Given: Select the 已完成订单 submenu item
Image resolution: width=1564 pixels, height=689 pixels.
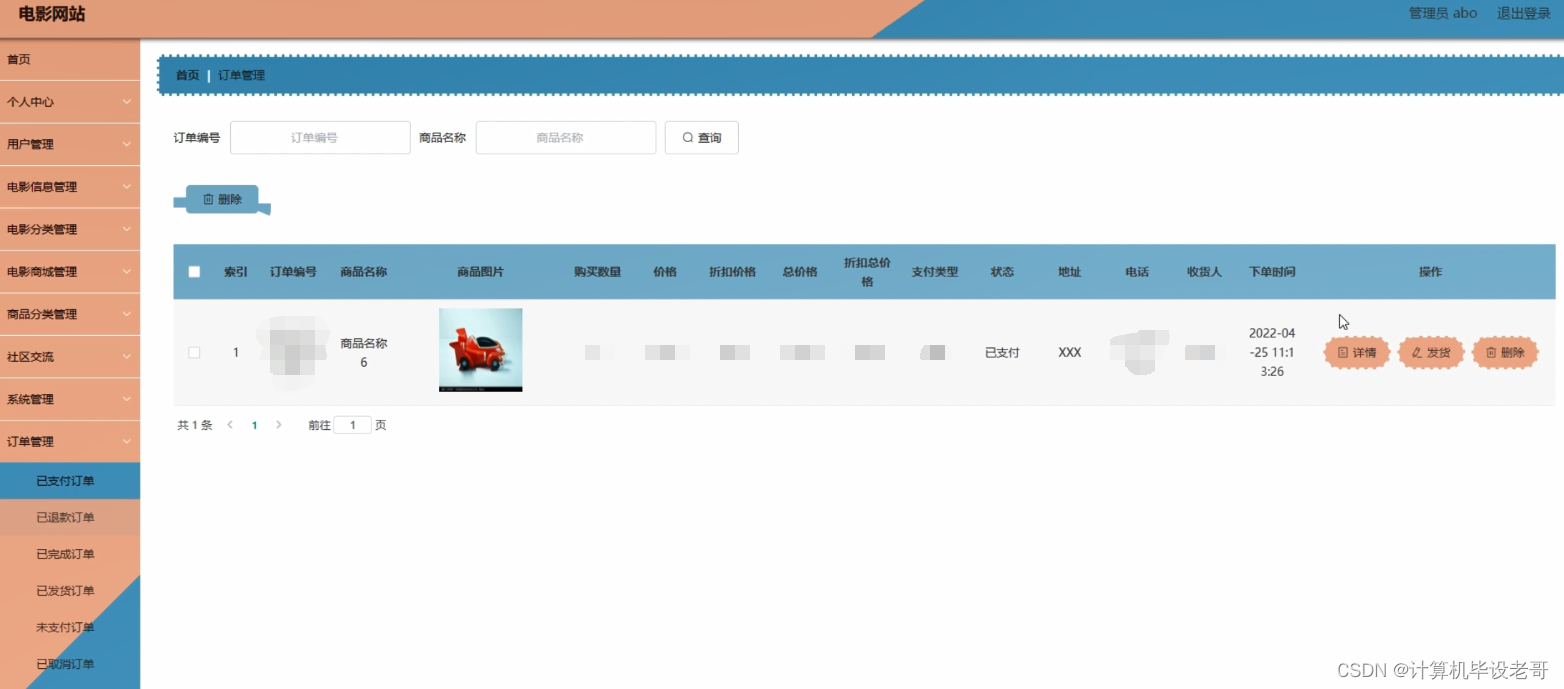Looking at the screenshot, I should 70,554.
